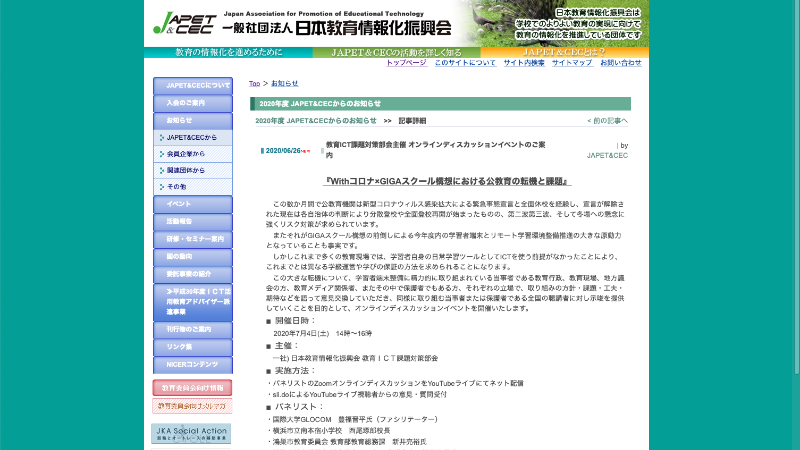The image size is (800, 450).
Task: Select 会員企業から in the sidebar submenu
Action: pos(192,154)
